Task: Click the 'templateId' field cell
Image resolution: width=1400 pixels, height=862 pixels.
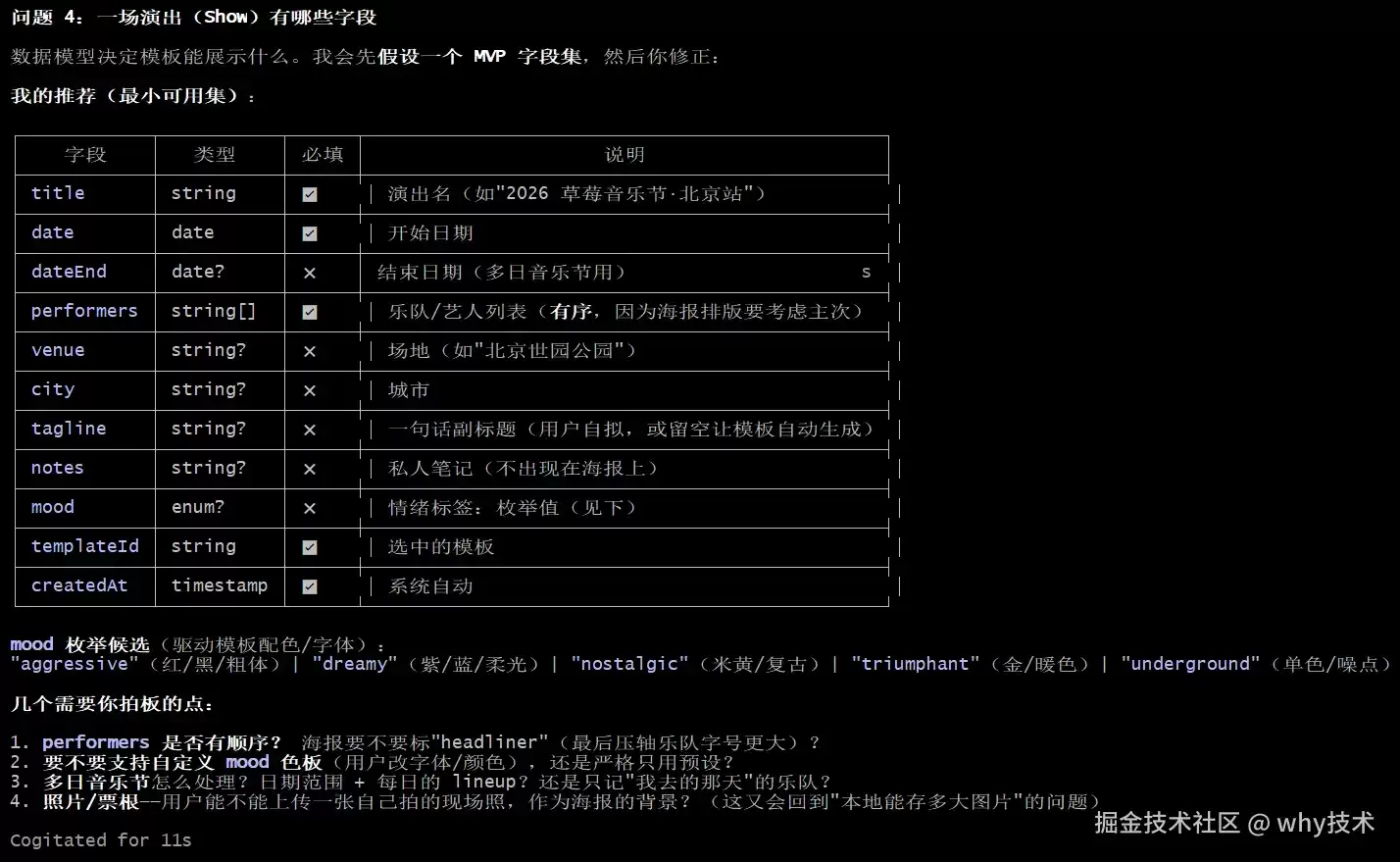Action: pos(85,546)
